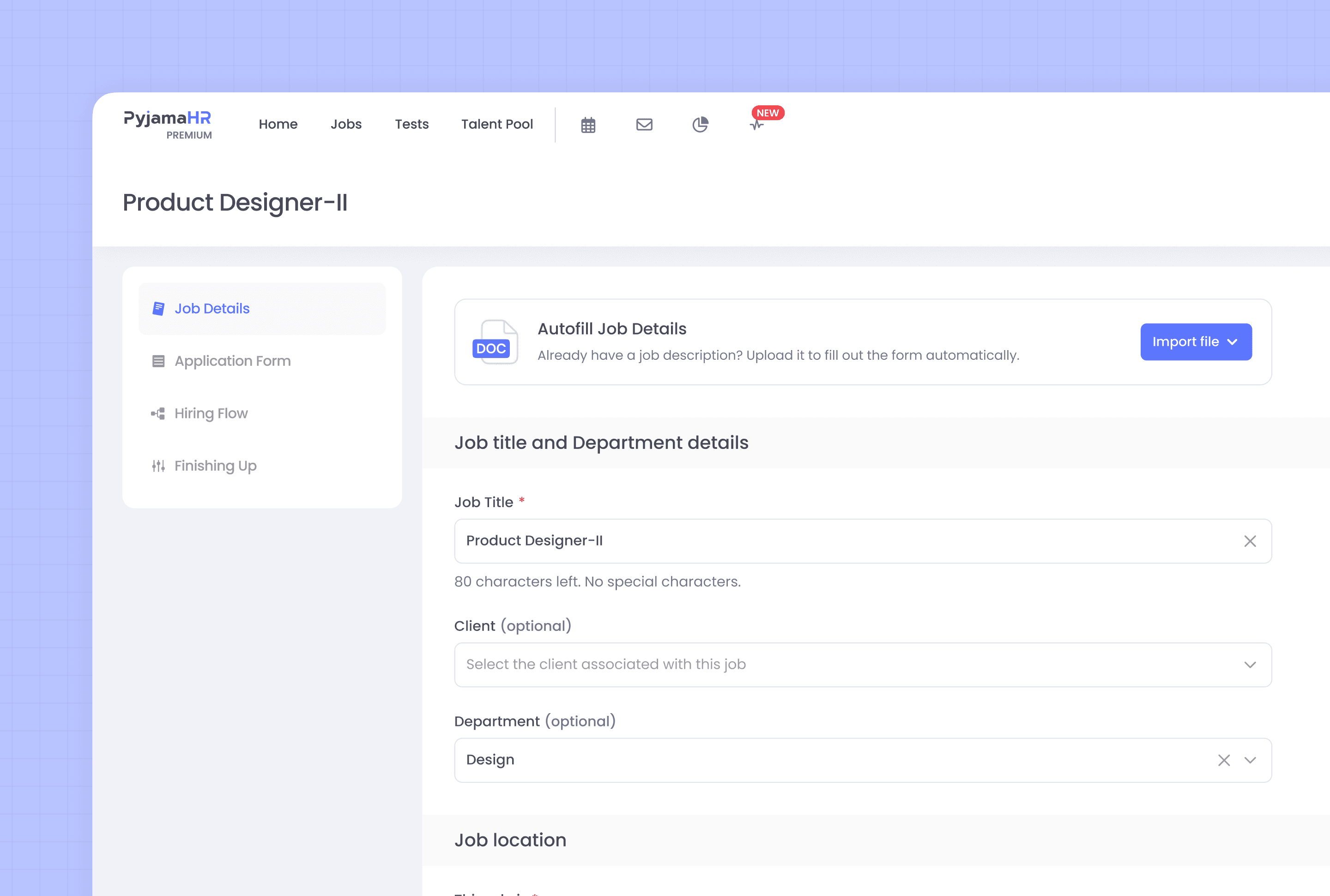Click '80 characters left' hint text

597,581
